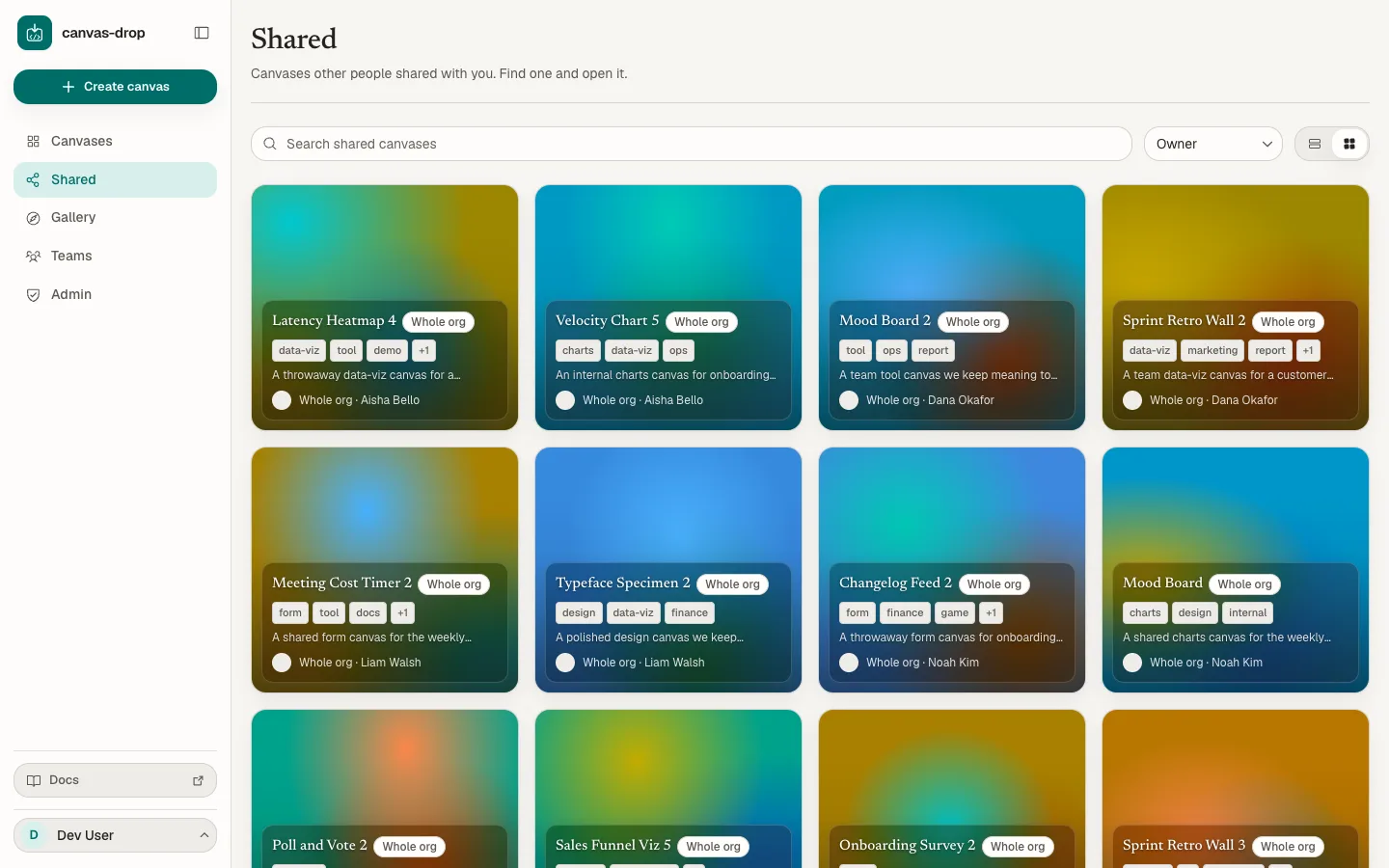This screenshot has width=1389, height=868.
Task: Open the Docs link
Action: (115, 780)
